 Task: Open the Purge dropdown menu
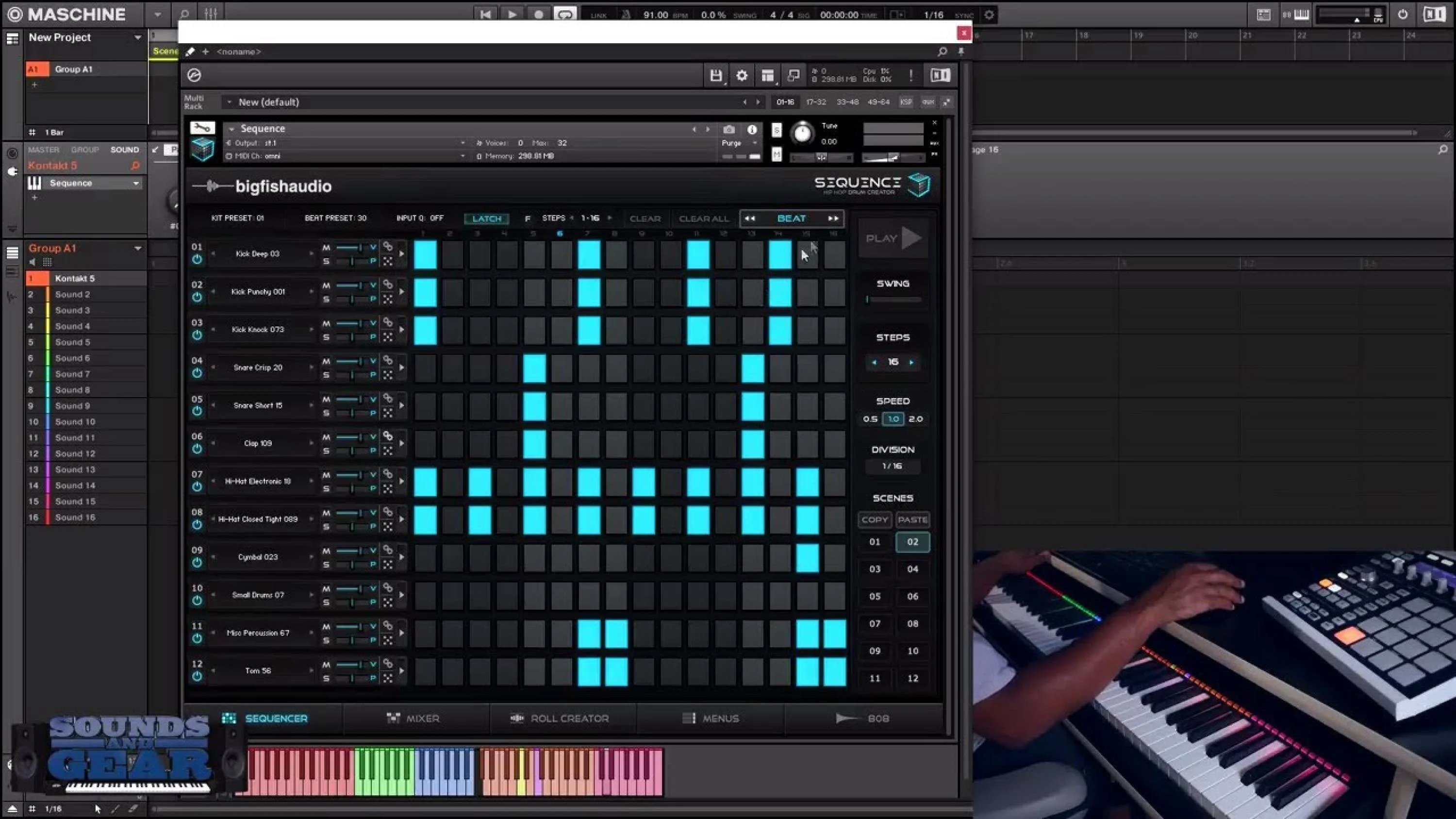click(x=739, y=143)
